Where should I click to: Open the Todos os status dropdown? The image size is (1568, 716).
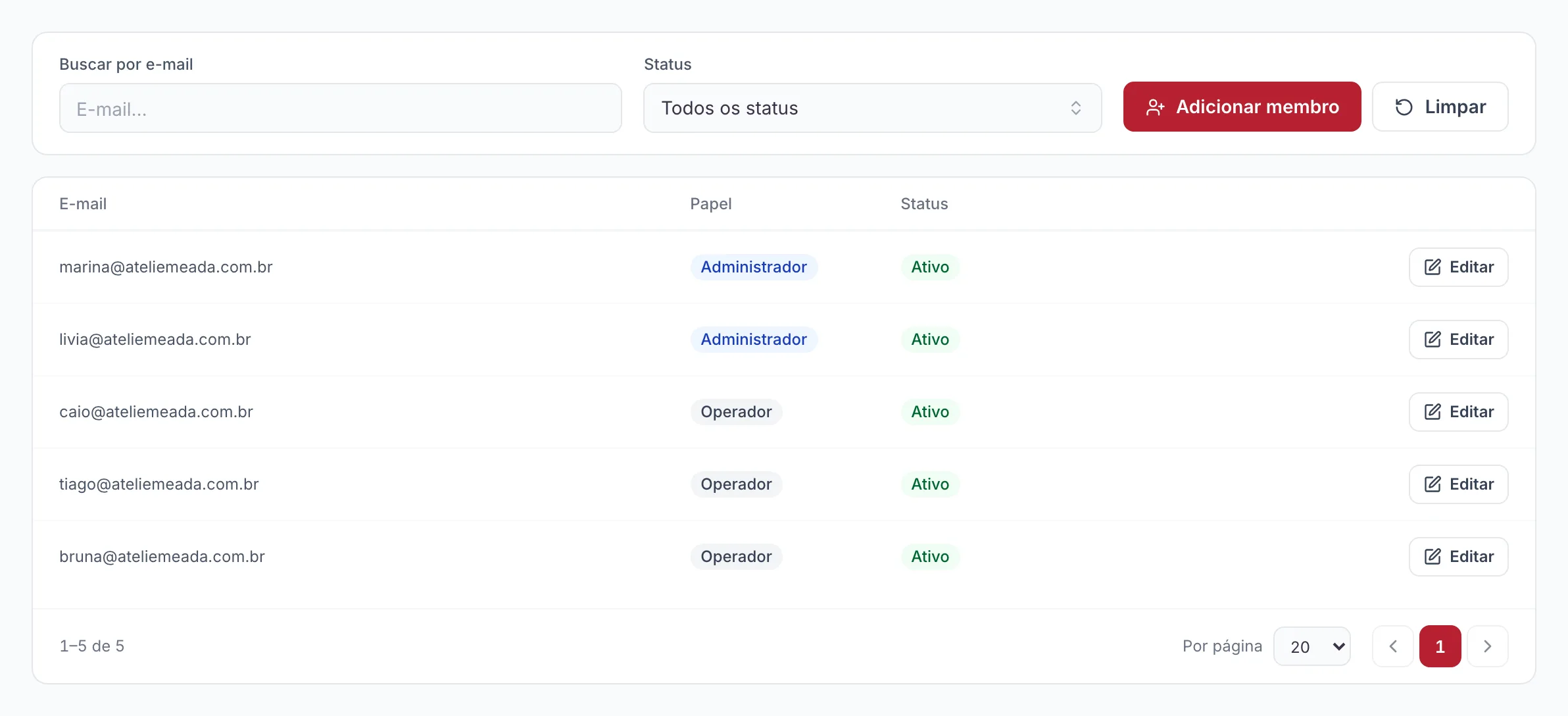pyautogui.click(x=872, y=108)
